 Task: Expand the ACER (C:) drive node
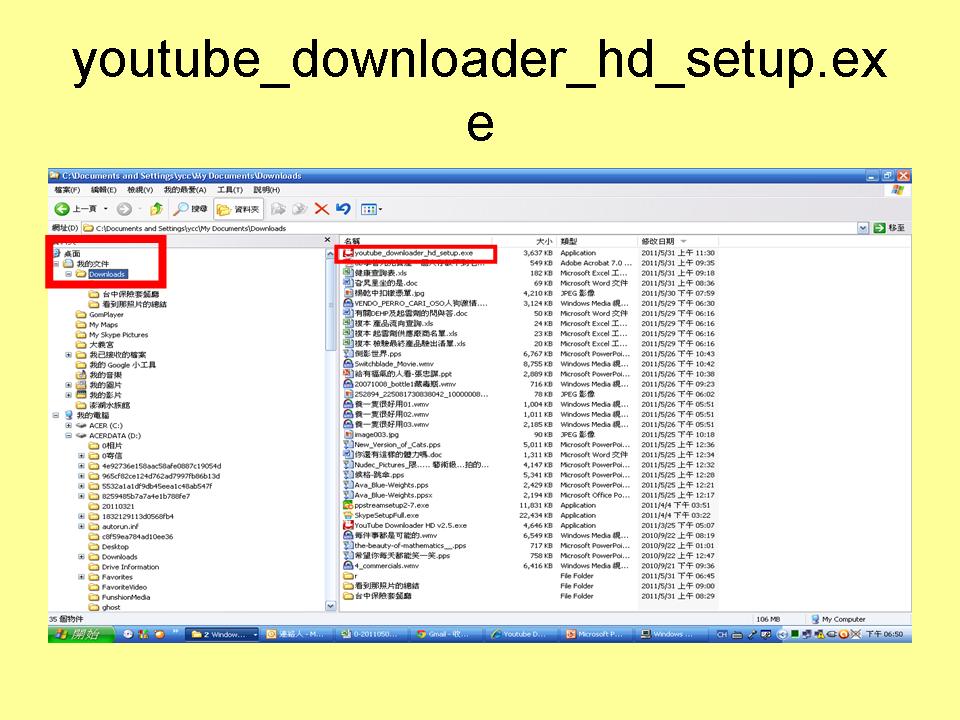click(69, 426)
